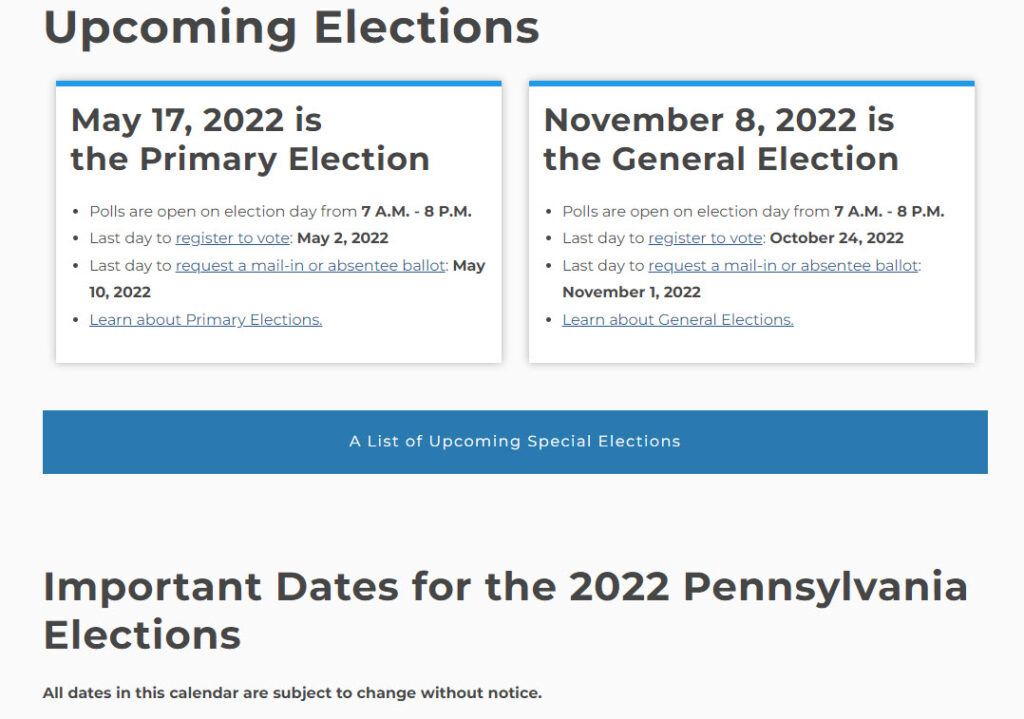Click the November 1, 2022 ballot deadline text
The width and height of the screenshot is (1024, 719).
(x=632, y=293)
